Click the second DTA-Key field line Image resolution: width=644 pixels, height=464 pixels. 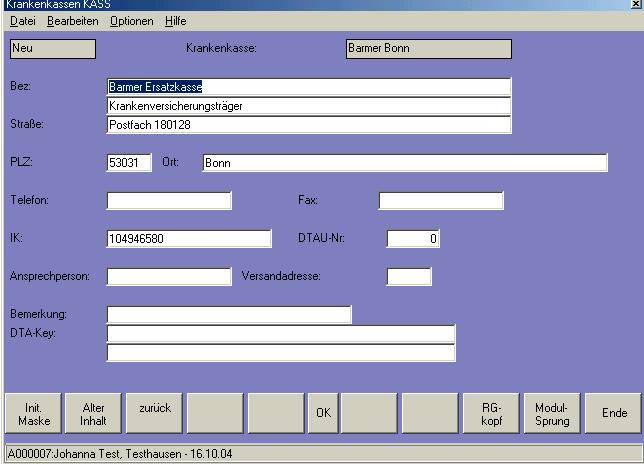(x=281, y=353)
